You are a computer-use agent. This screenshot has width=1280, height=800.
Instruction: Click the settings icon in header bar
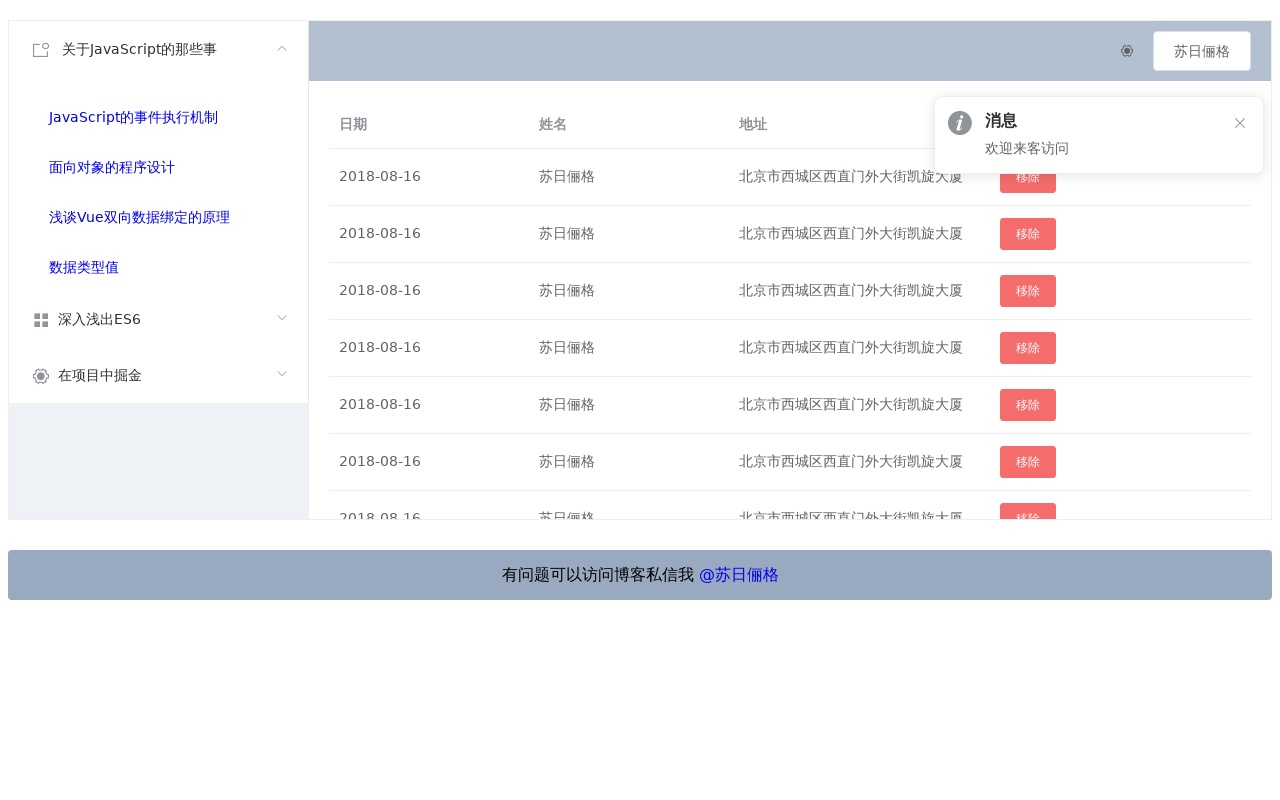pyautogui.click(x=1127, y=51)
